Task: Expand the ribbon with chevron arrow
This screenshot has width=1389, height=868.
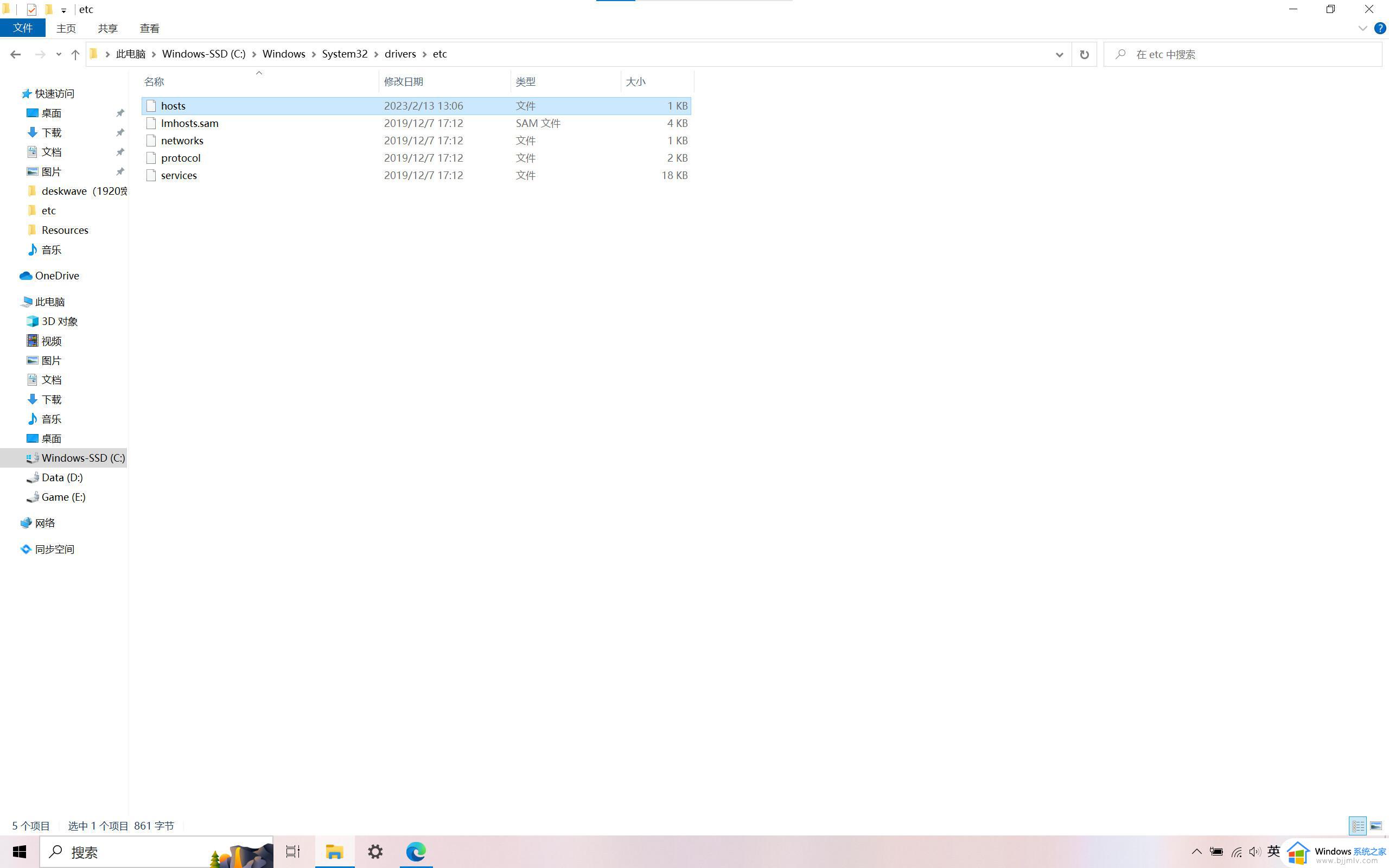Action: point(1362,28)
